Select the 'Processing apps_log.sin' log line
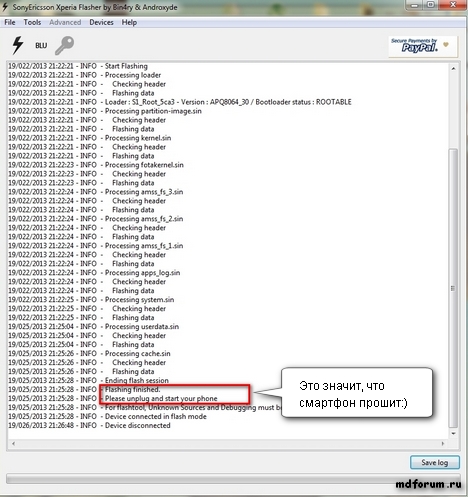This screenshot has width=468, height=497. click(x=94, y=273)
